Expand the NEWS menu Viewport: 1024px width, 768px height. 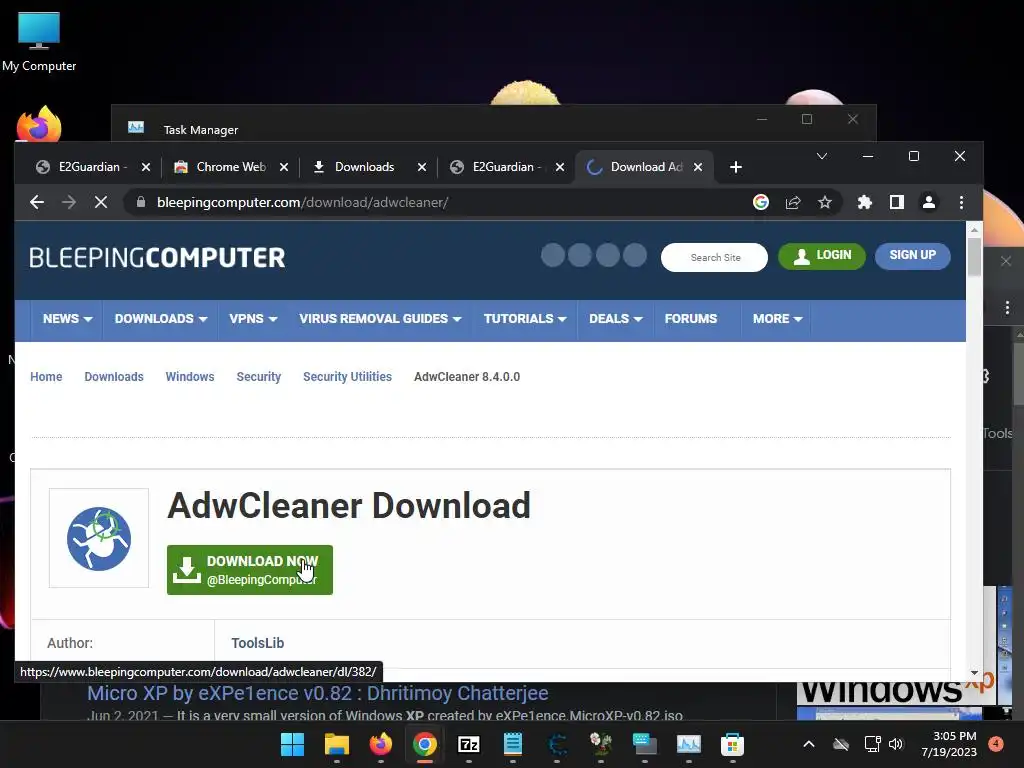67,319
